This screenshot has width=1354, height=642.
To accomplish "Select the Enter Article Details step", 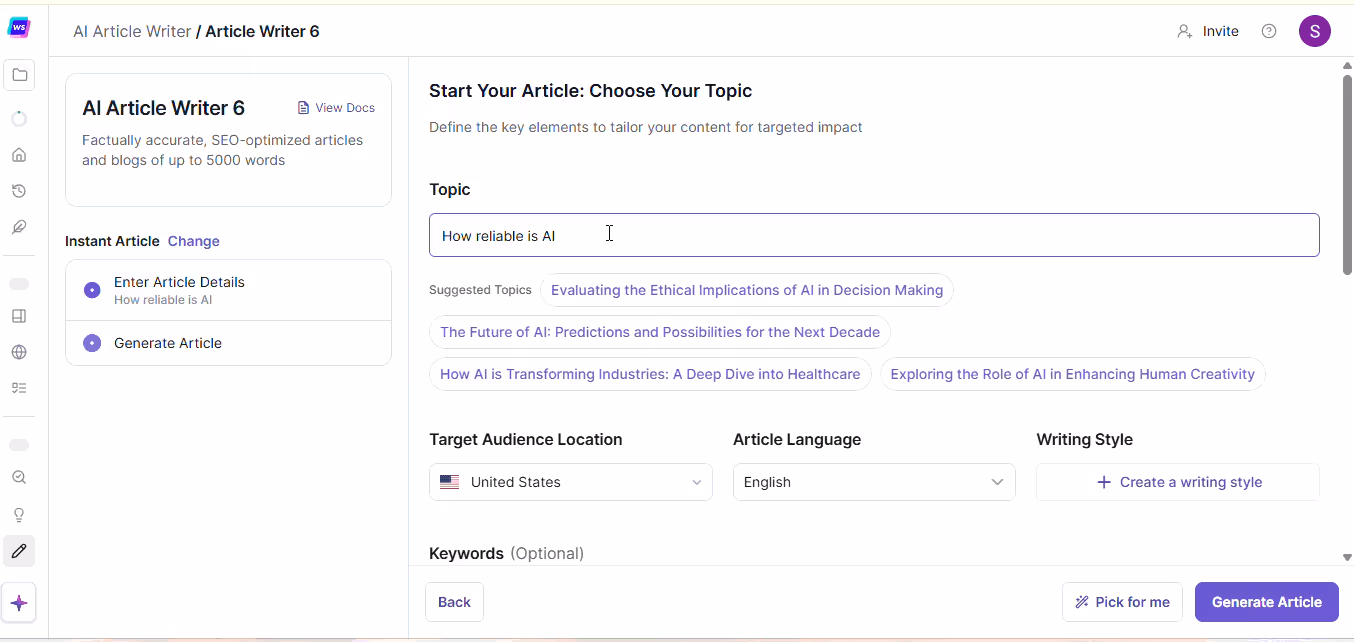I will click(x=179, y=290).
